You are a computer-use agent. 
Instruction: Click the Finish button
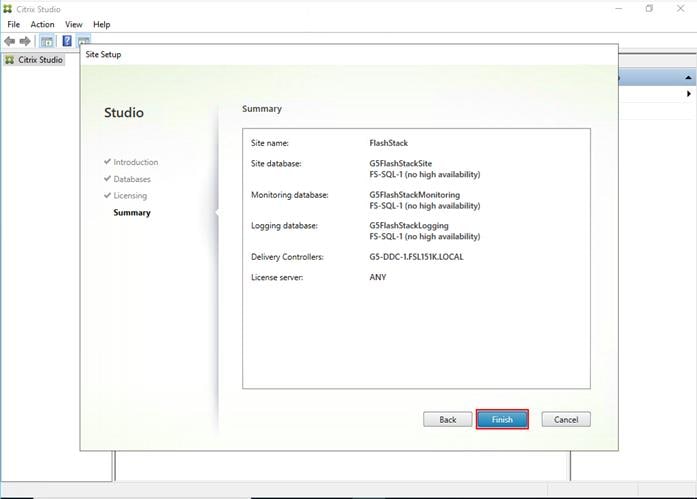click(x=502, y=419)
